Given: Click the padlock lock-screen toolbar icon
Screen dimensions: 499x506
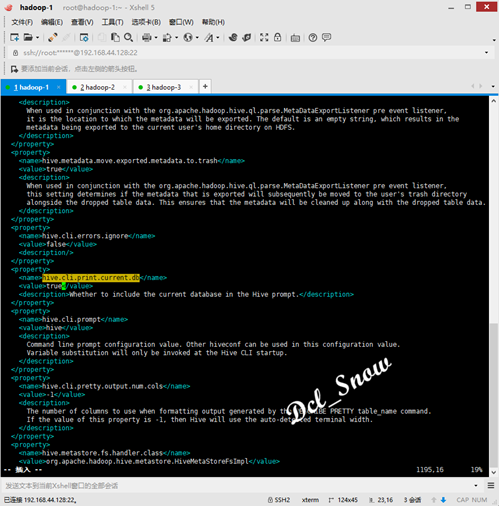Looking at the screenshot, I should click(277, 37).
